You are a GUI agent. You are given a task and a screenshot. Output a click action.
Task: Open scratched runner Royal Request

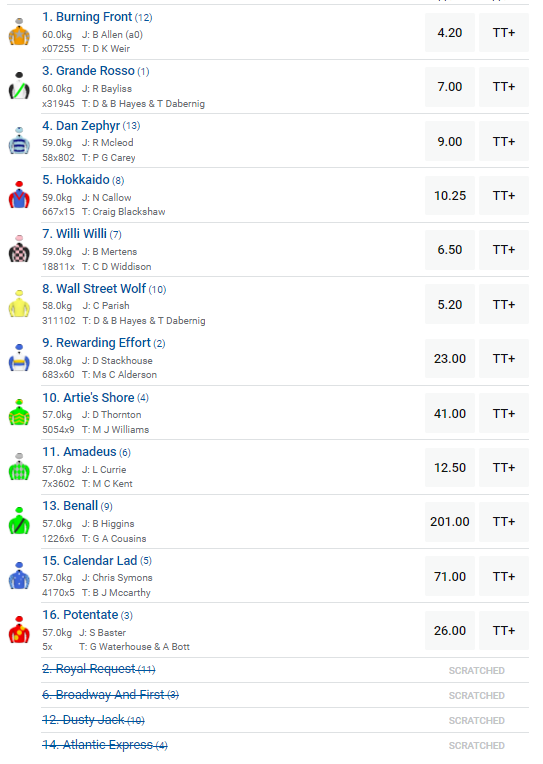pyautogui.click(x=98, y=669)
